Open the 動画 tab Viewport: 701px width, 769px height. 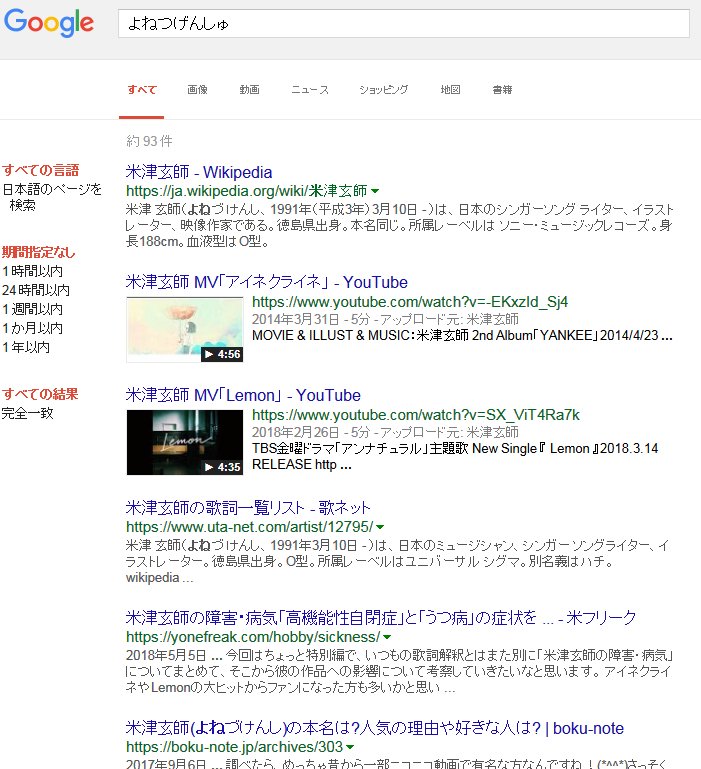[249, 90]
